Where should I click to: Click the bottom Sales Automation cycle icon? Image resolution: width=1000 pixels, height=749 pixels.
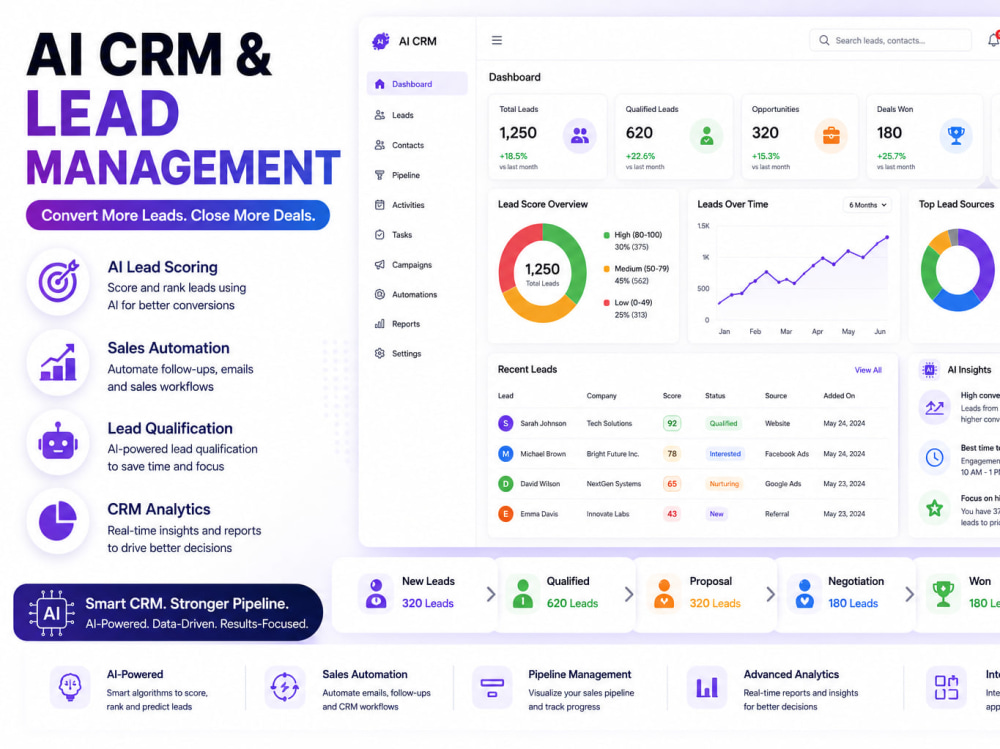pos(284,688)
